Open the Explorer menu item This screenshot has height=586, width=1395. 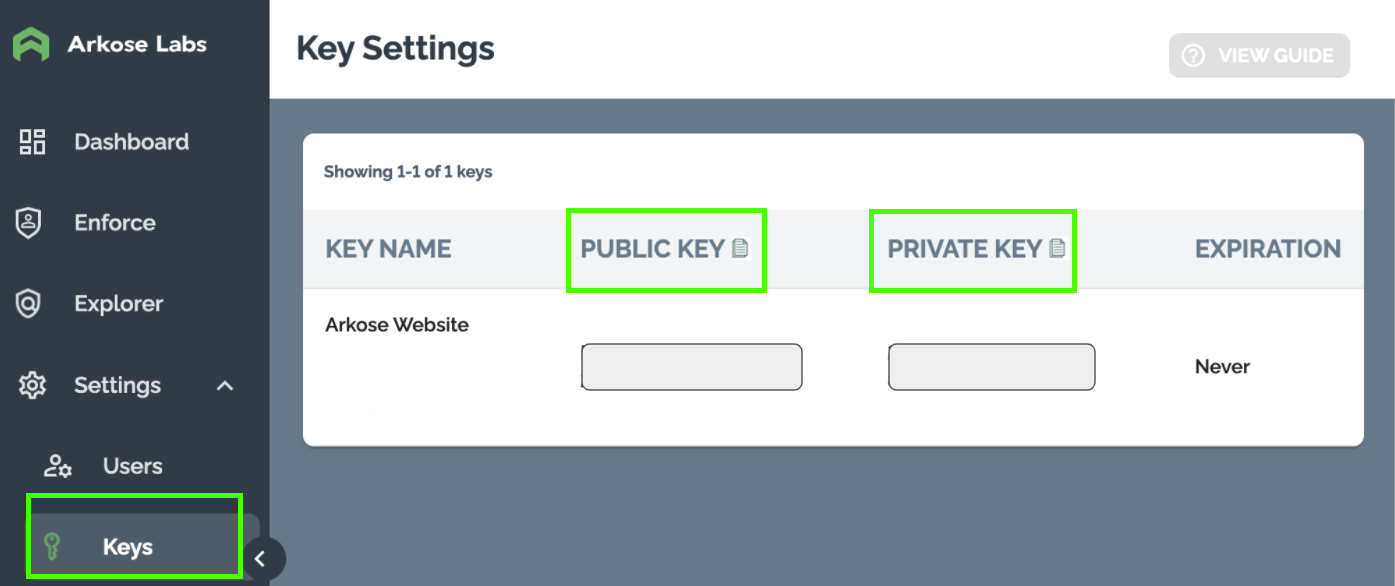(x=118, y=304)
